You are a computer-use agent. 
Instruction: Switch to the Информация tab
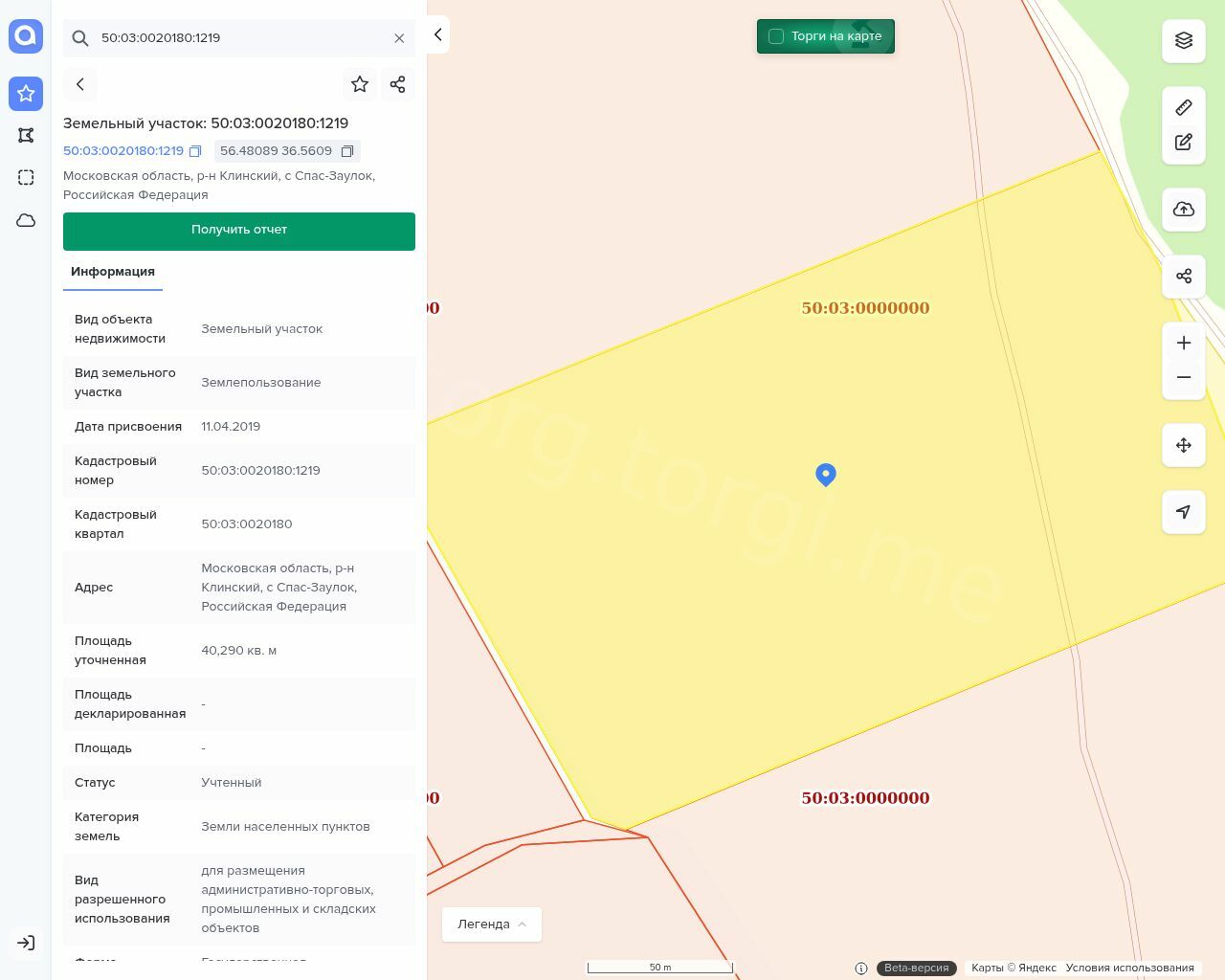coord(113,272)
